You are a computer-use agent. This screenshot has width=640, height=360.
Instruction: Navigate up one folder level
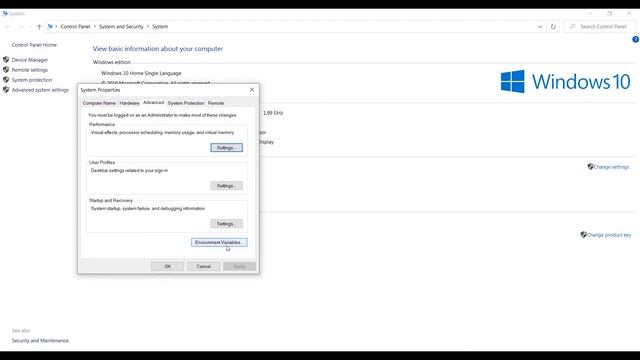pos(39,27)
